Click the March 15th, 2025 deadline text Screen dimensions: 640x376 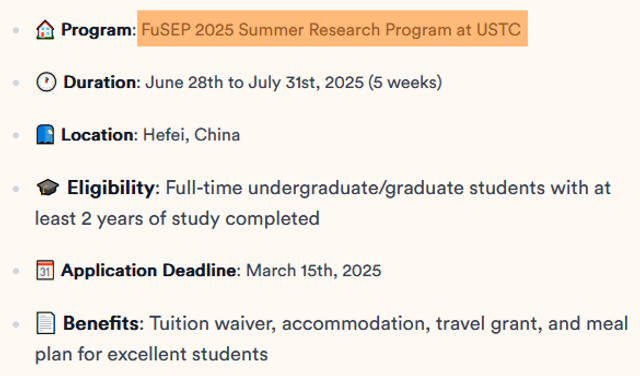point(314,270)
